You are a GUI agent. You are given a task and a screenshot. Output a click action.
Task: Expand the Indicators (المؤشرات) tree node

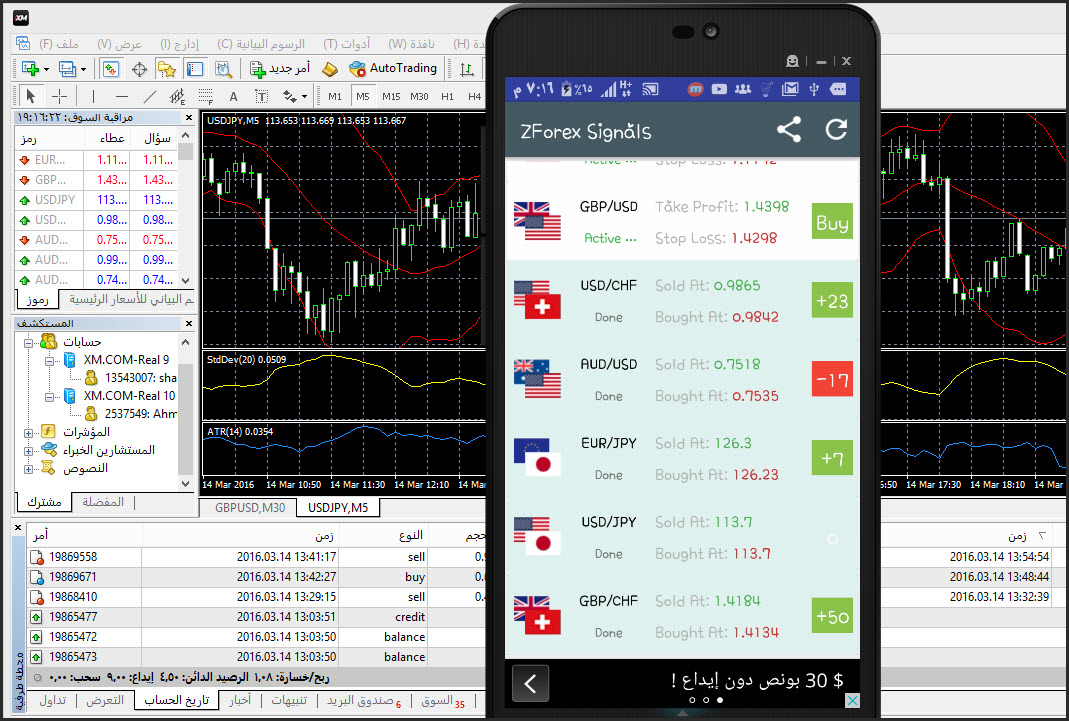(29, 433)
